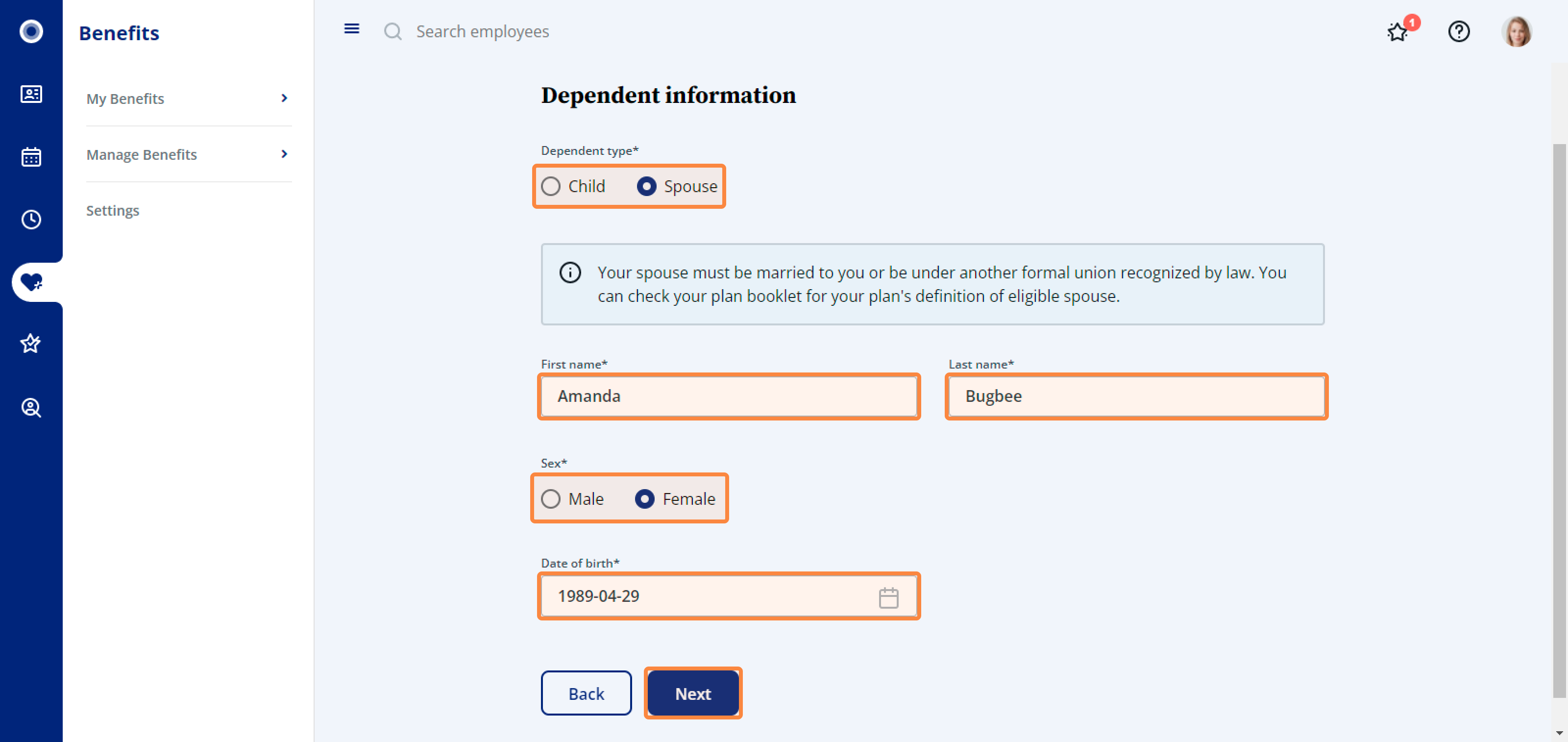Select the Child dependent type
Image resolution: width=1568 pixels, height=742 pixels.
coord(551,186)
